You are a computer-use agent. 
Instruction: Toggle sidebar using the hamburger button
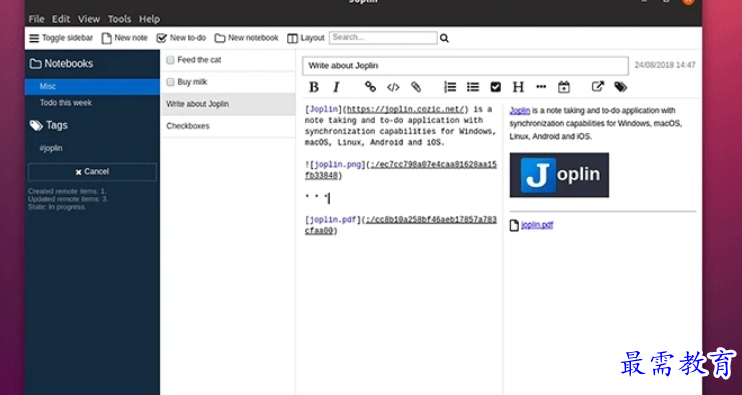pos(61,38)
